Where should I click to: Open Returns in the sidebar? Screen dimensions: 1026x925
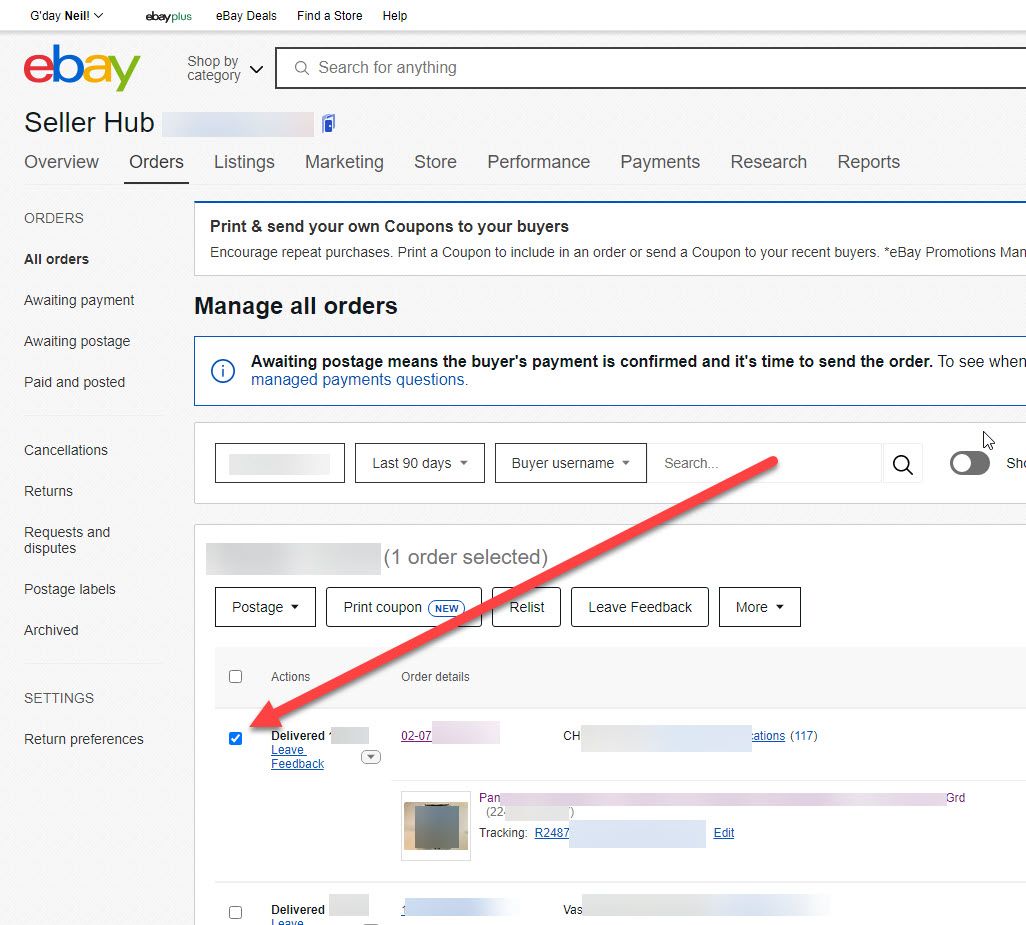48,491
